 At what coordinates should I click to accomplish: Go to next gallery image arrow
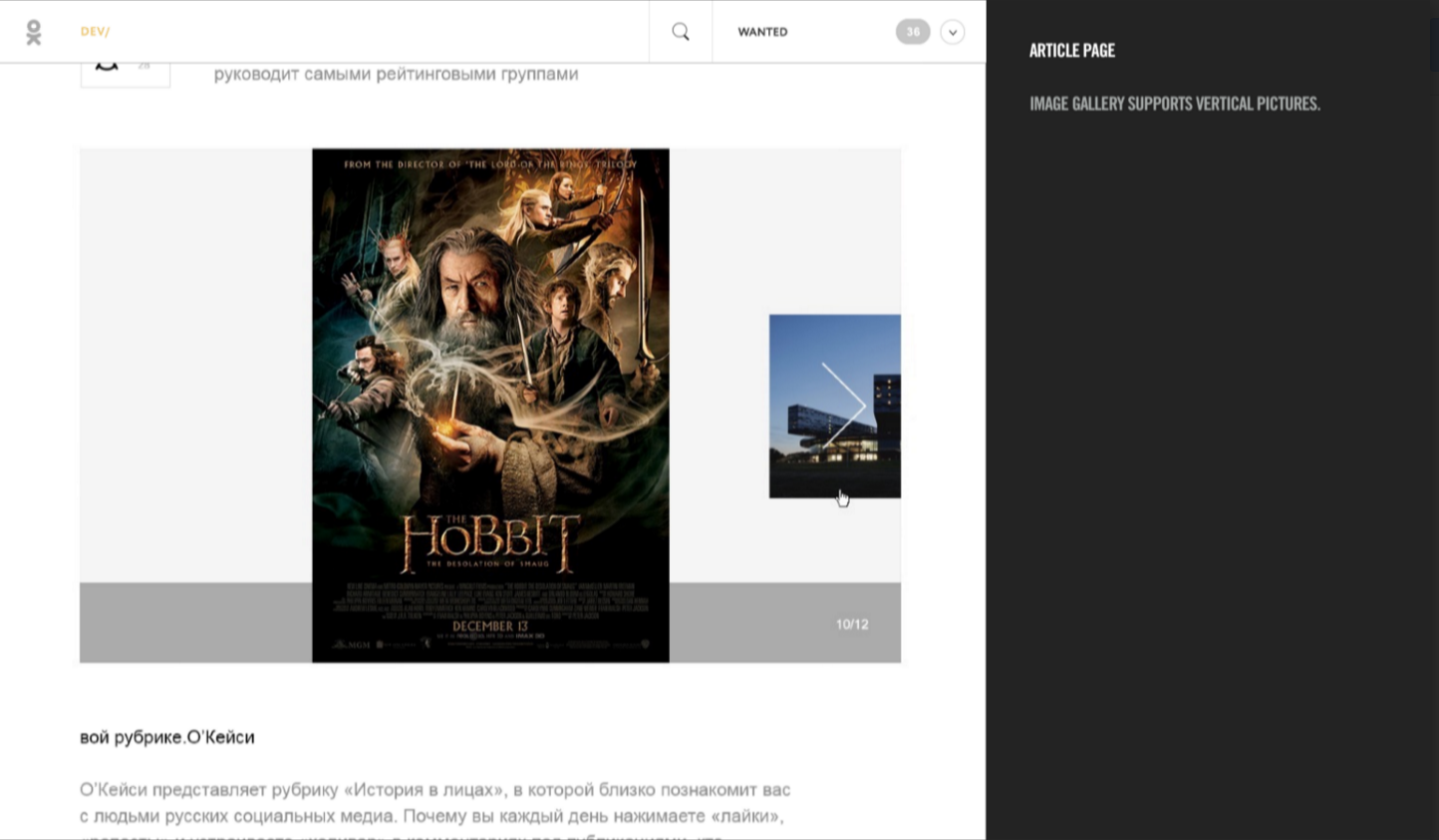pos(843,405)
